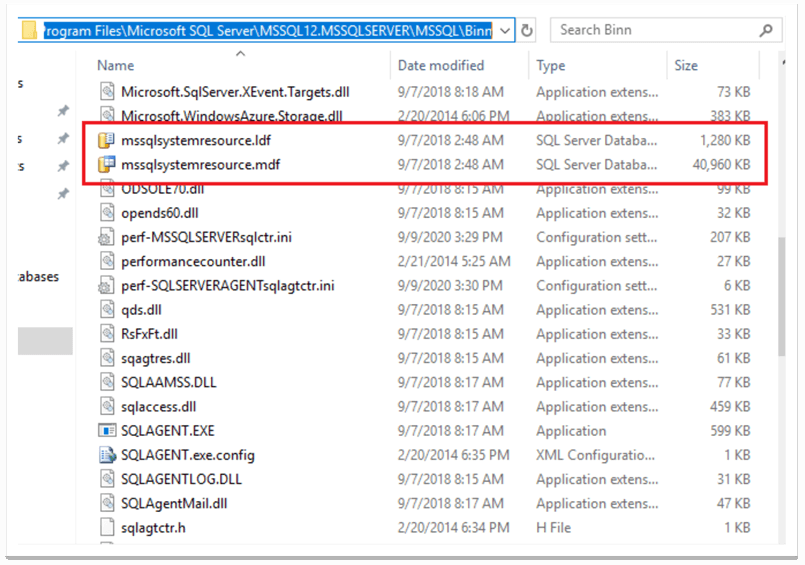Select the sqlaccess.dll file name
The width and height of the screenshot is (805, 565).
click(x=159, y=407)
